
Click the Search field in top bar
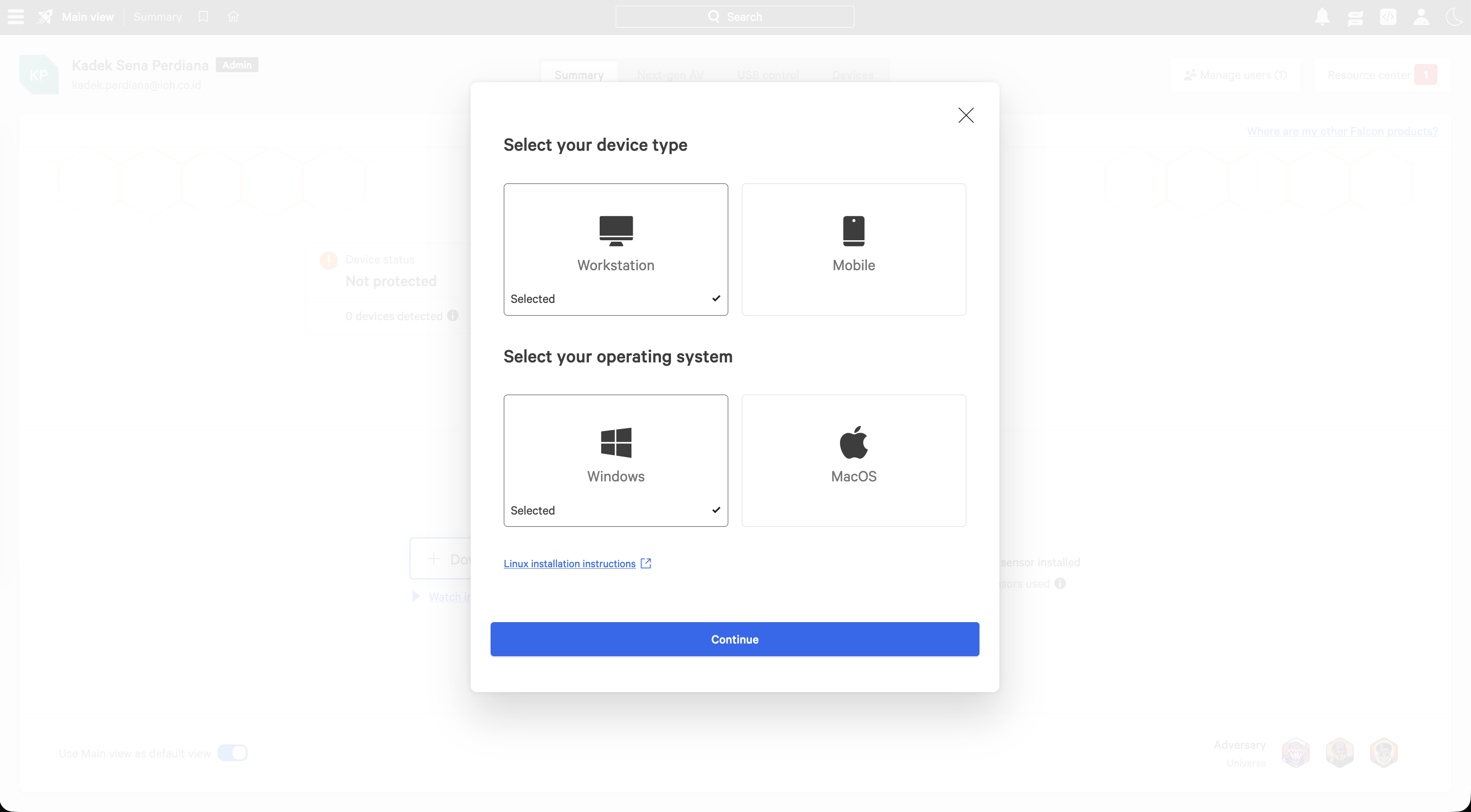735,16
